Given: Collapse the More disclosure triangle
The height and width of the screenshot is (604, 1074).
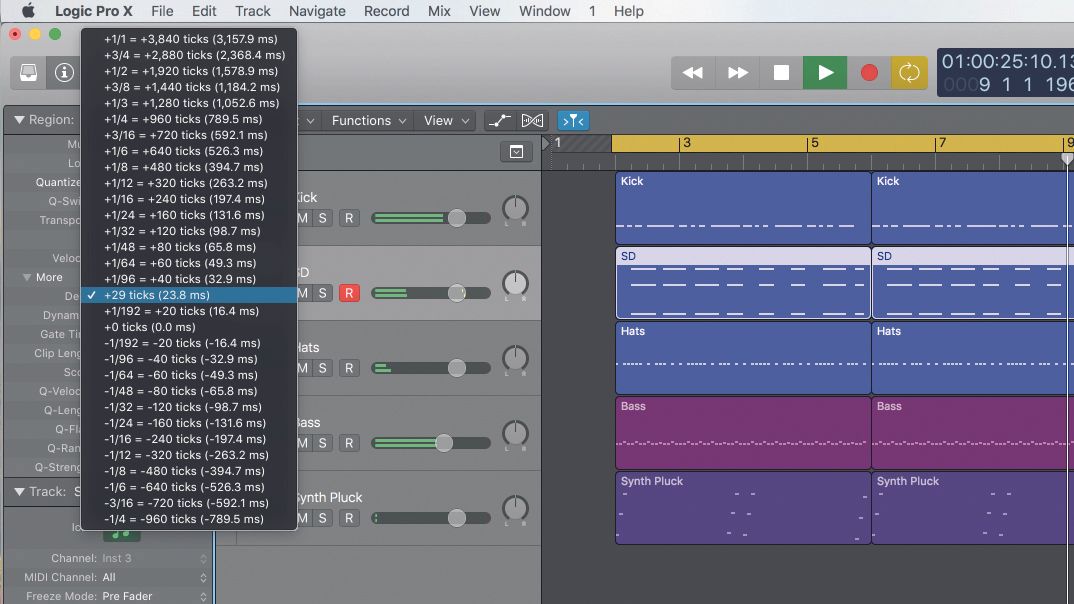Looking at the screenshot, I should click(27, 277).
